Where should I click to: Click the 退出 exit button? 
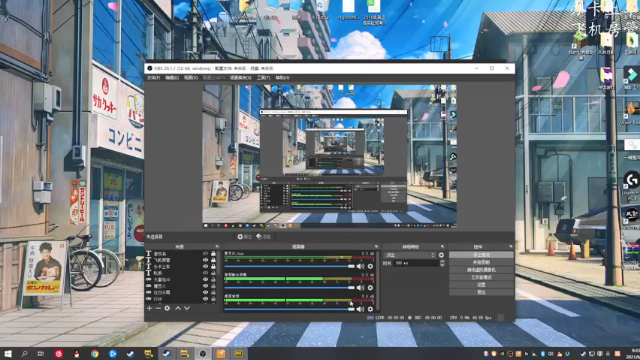click(x=481, y=292)
